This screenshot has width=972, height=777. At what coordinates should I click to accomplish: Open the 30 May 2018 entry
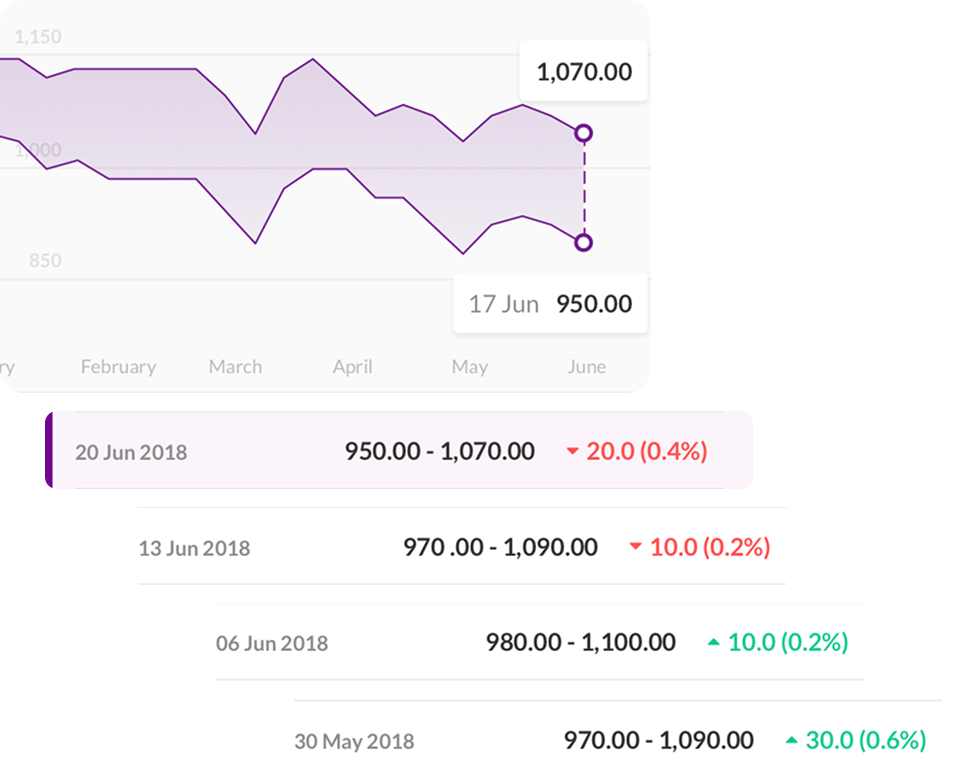pyautogui.click(x=617, y=740)
